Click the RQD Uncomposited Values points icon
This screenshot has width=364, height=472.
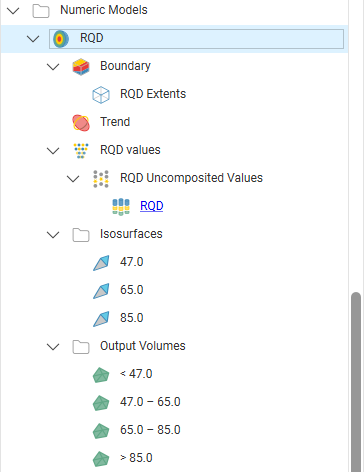(101, 179)
